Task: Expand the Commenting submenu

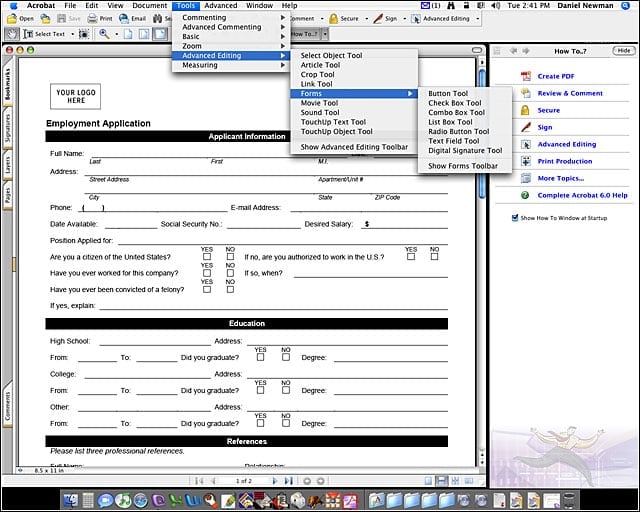Action: coord(231,18)
